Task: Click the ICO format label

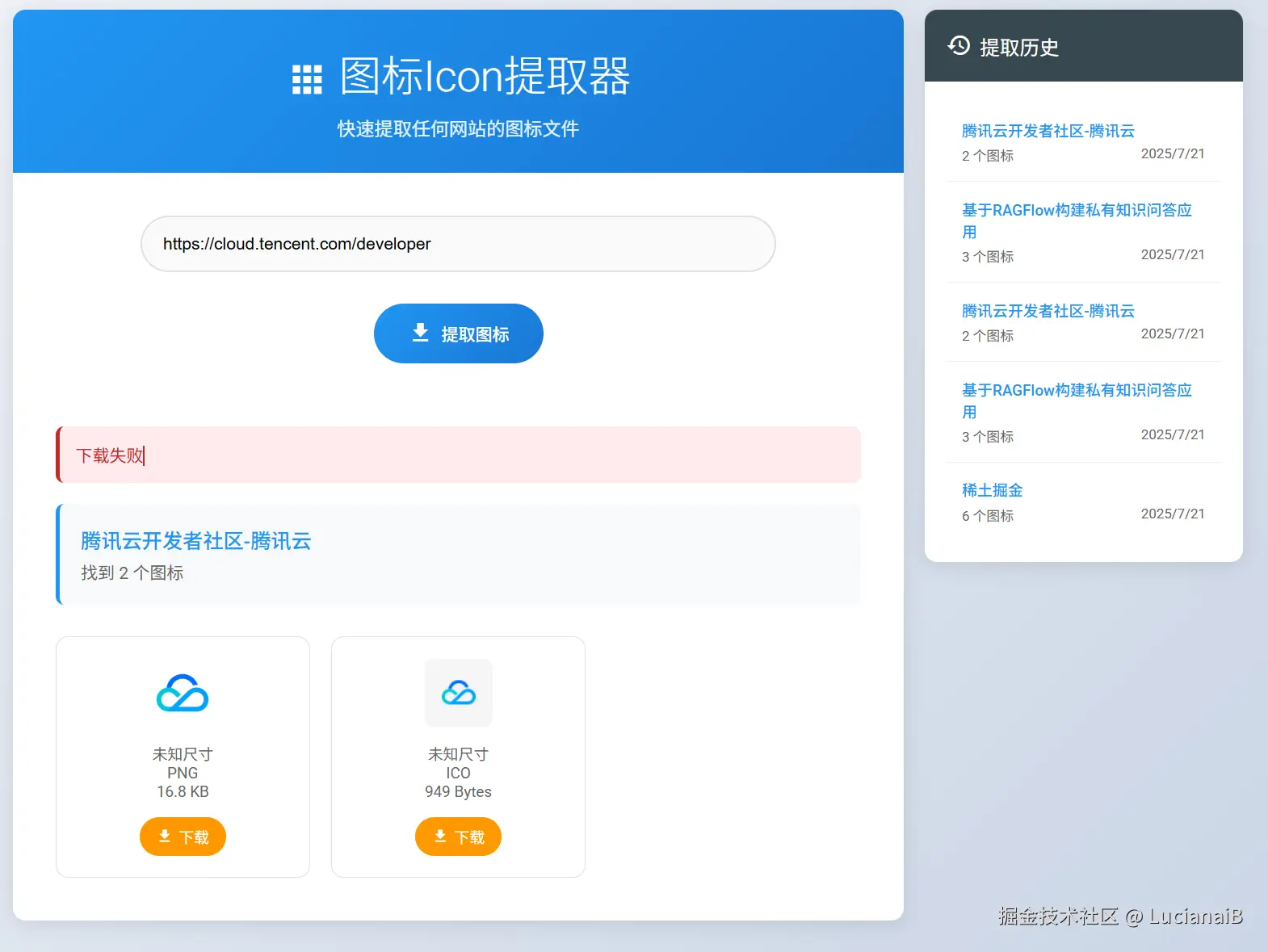Action: (x=458, y=773)
